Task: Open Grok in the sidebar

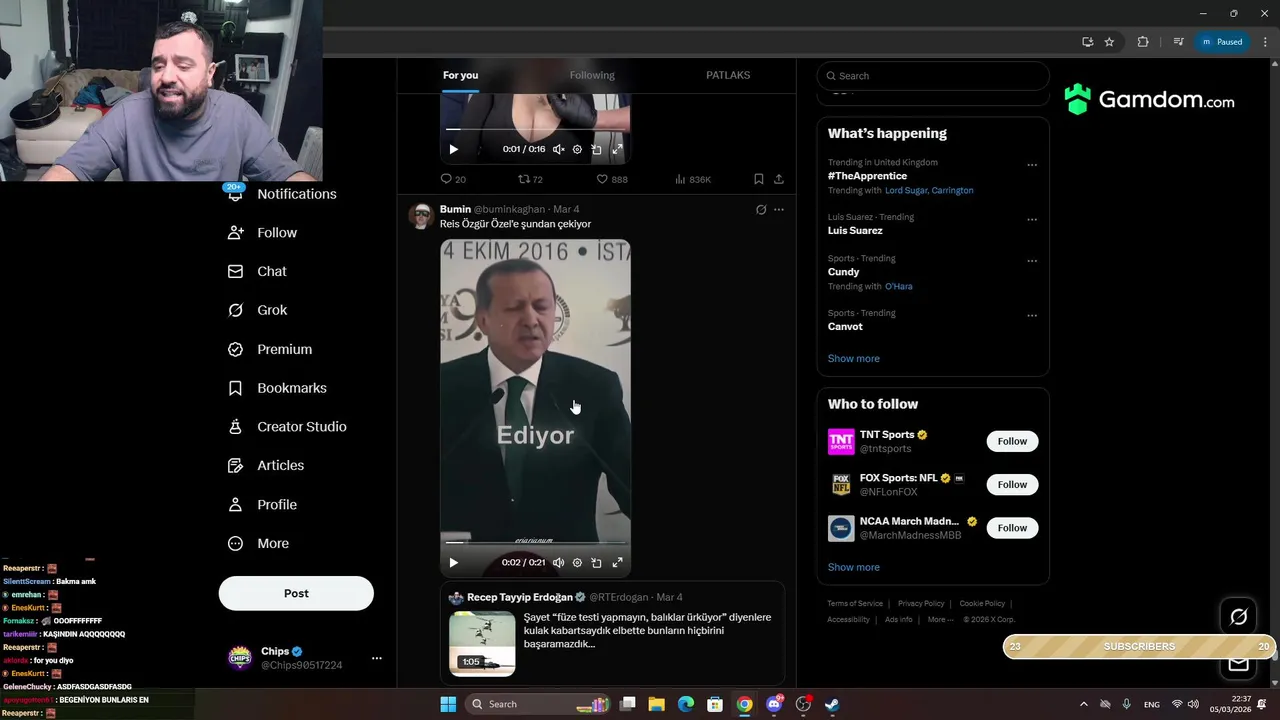Action: coord(258,310)
